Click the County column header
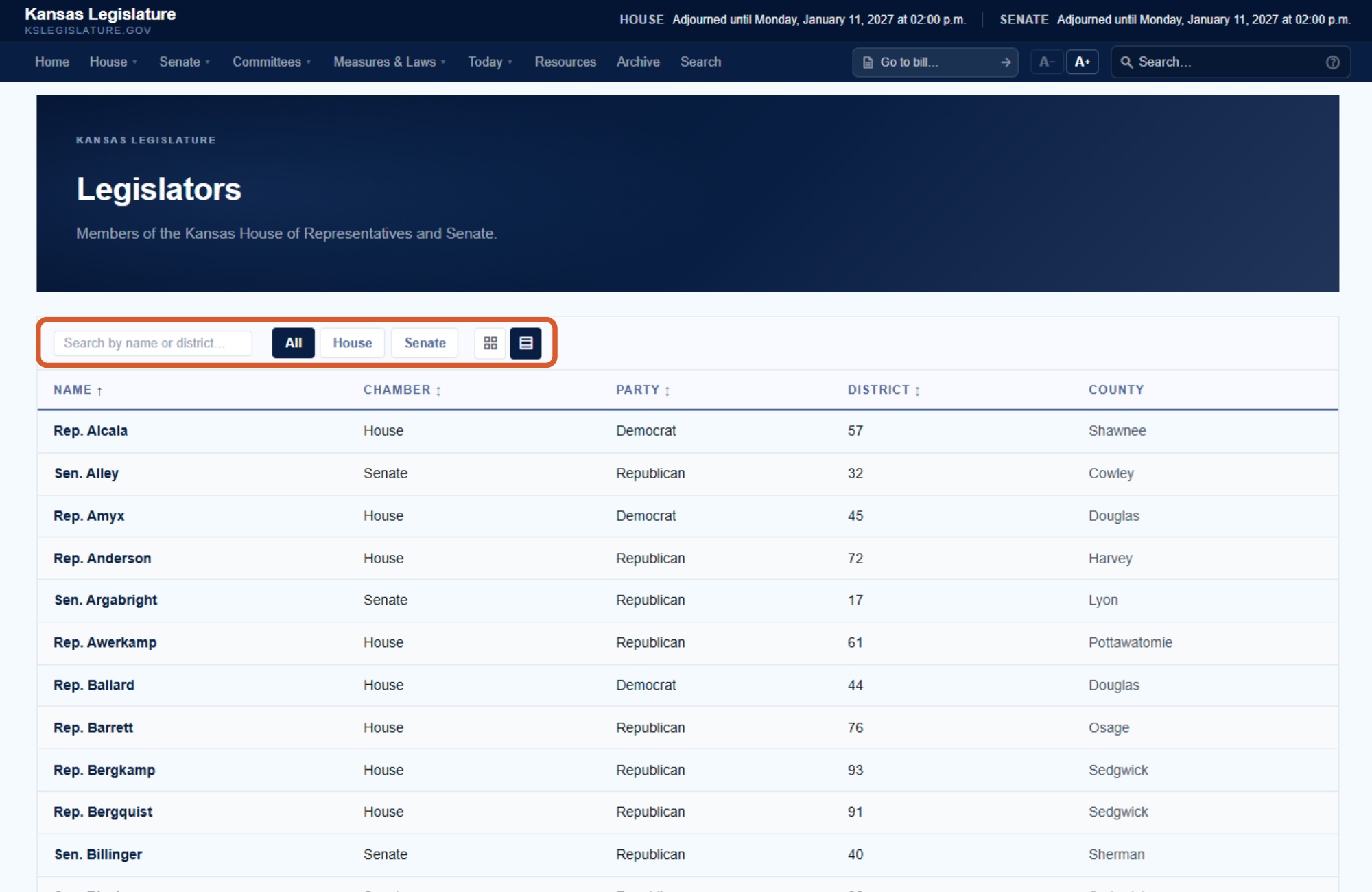 point(1116,390)
